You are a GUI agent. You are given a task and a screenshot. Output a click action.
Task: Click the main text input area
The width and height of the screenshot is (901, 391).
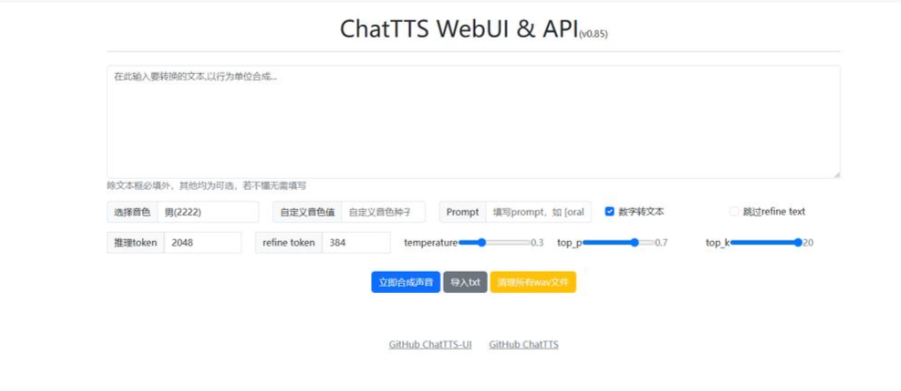coord(473,122)
